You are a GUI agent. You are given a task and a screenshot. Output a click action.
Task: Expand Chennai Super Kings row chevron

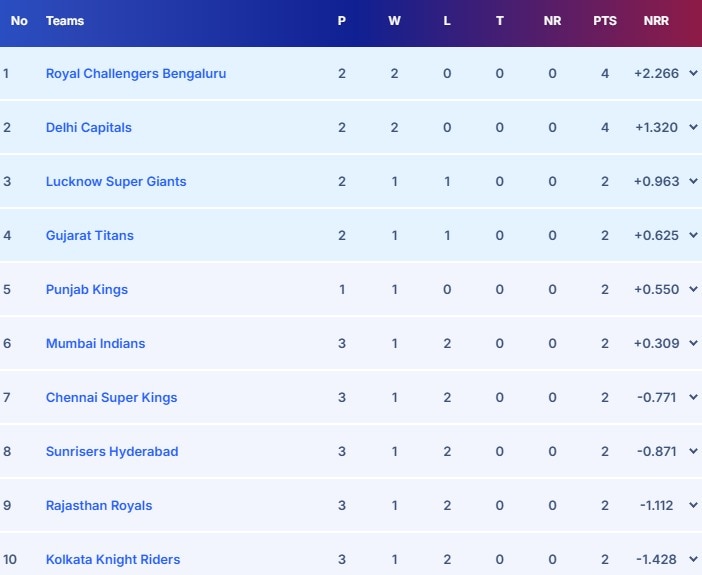click(693, 397)
